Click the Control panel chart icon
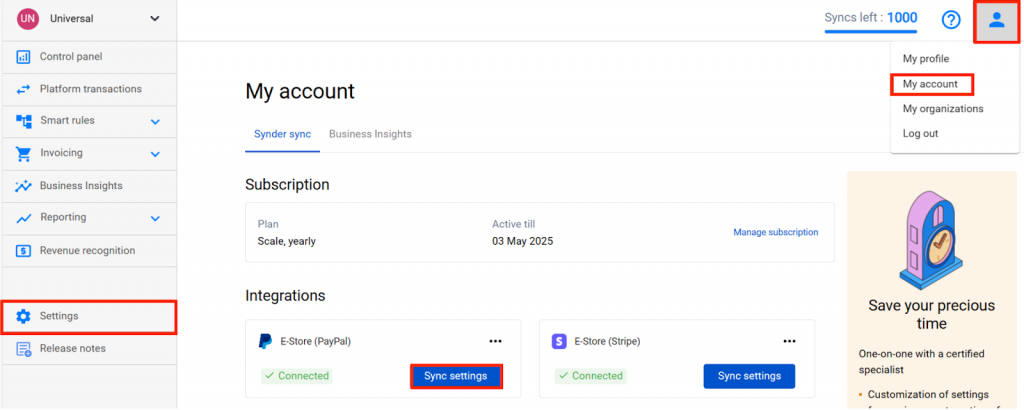Image resolution: width=1024 pixels, height=410 pixels. pyautogui.click(x=23, y=57)
